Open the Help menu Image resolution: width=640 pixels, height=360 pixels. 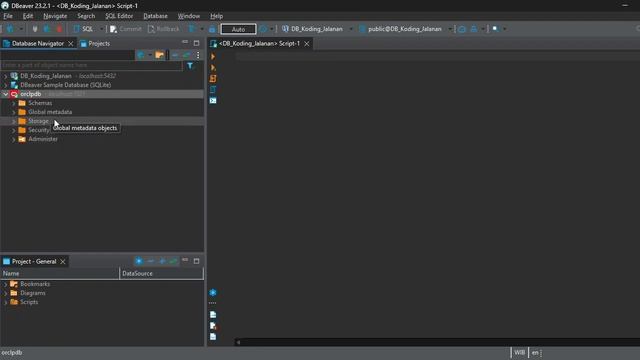(x=216, y=16)
